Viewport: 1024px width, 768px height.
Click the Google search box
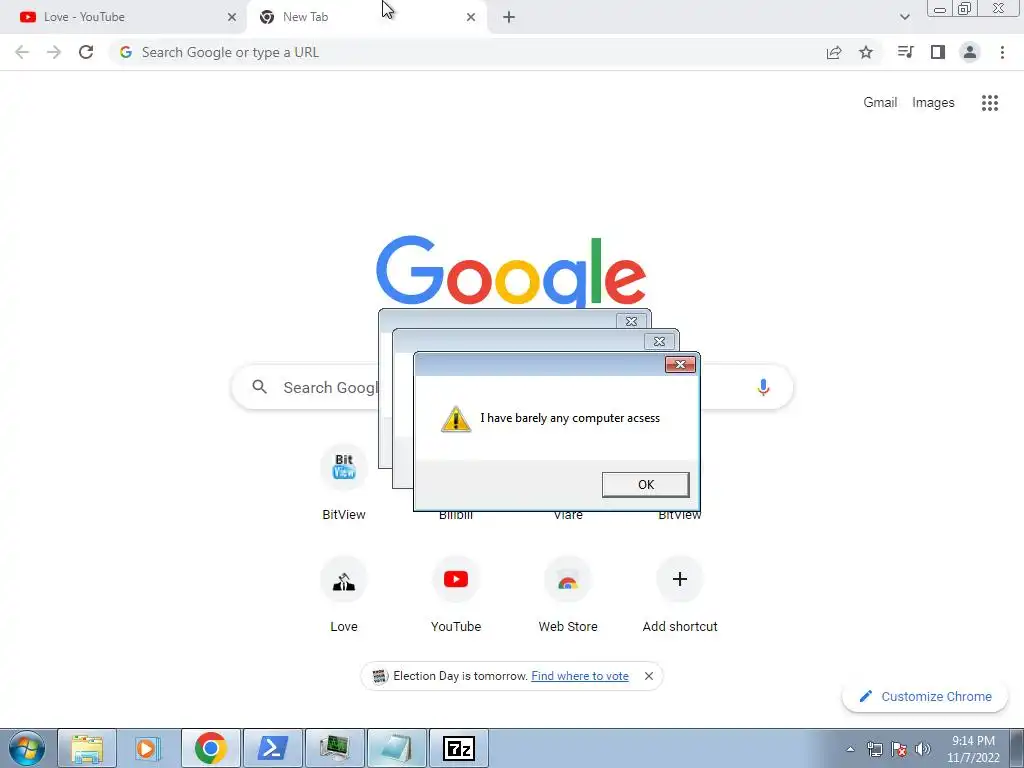pyautogui.click(x=513, y=387)
